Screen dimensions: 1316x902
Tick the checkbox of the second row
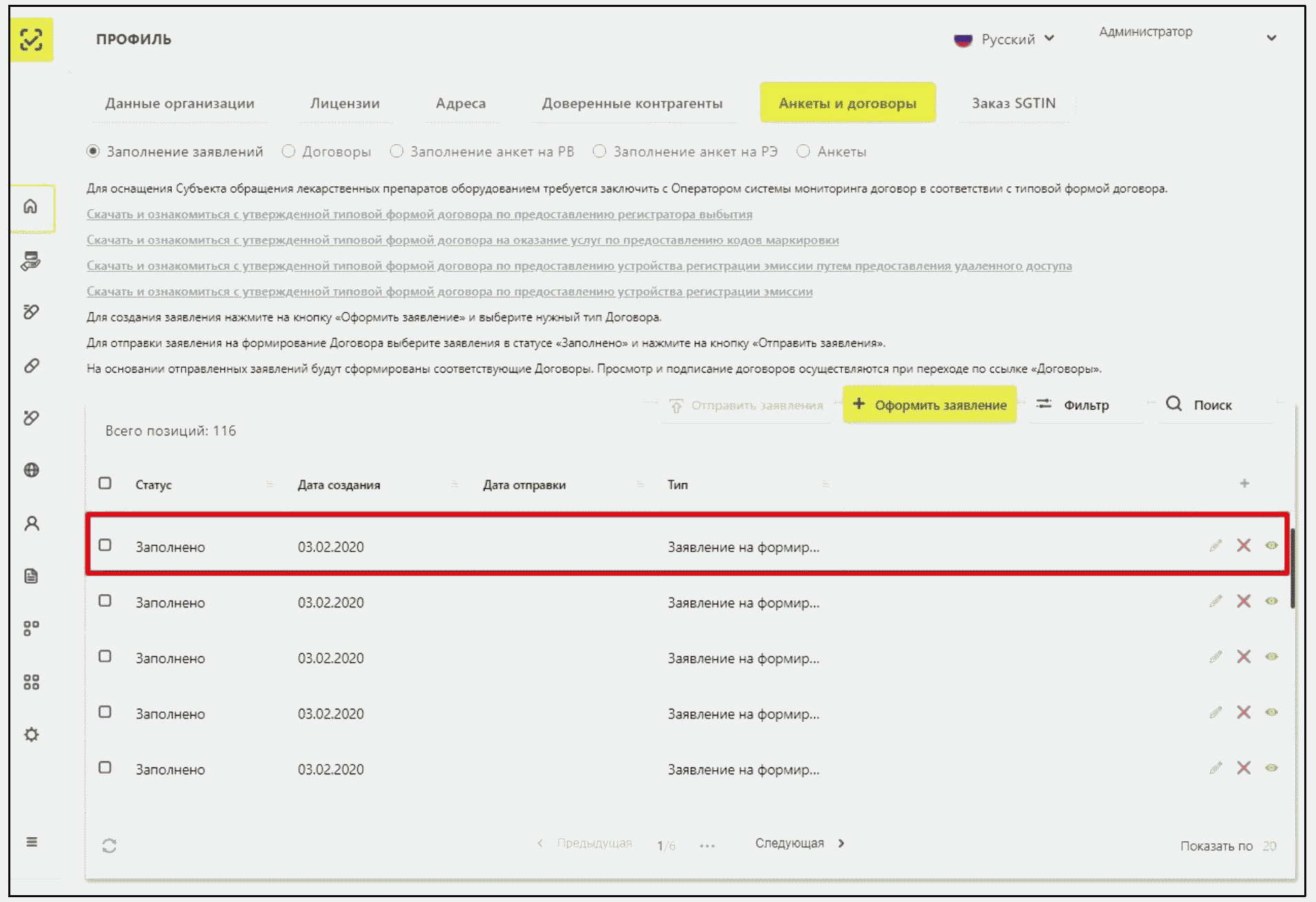(x=105, y=600)
